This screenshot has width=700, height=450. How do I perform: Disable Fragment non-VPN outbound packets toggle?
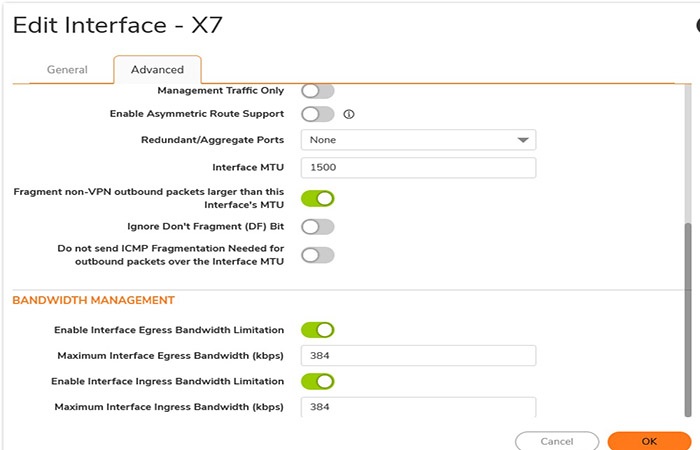coord(317,199)
